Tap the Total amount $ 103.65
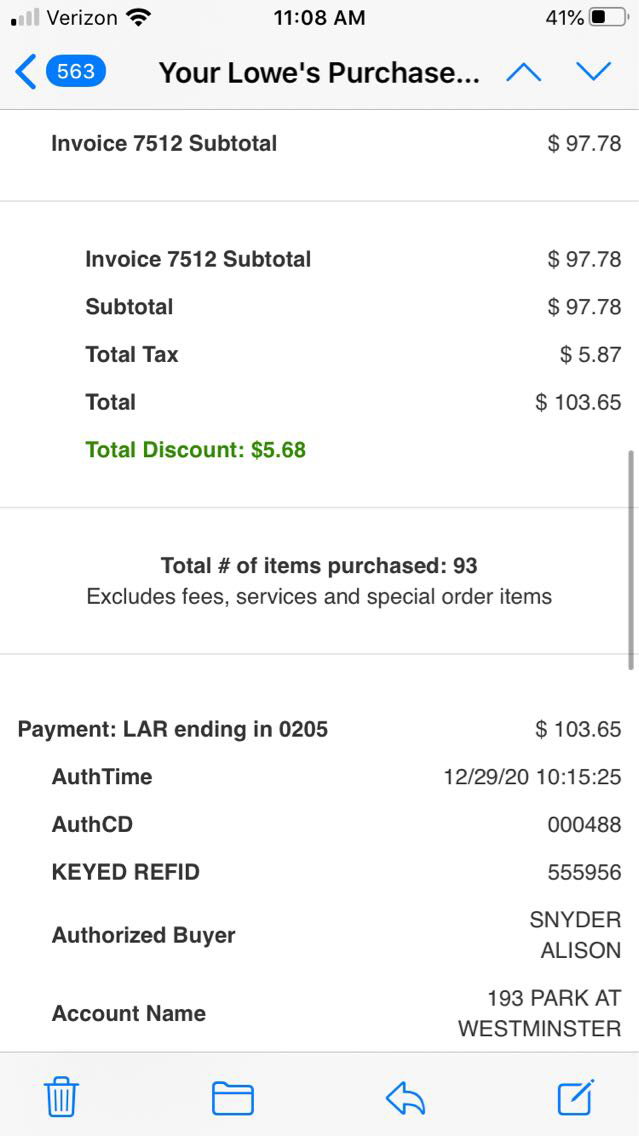 (578, 402)
